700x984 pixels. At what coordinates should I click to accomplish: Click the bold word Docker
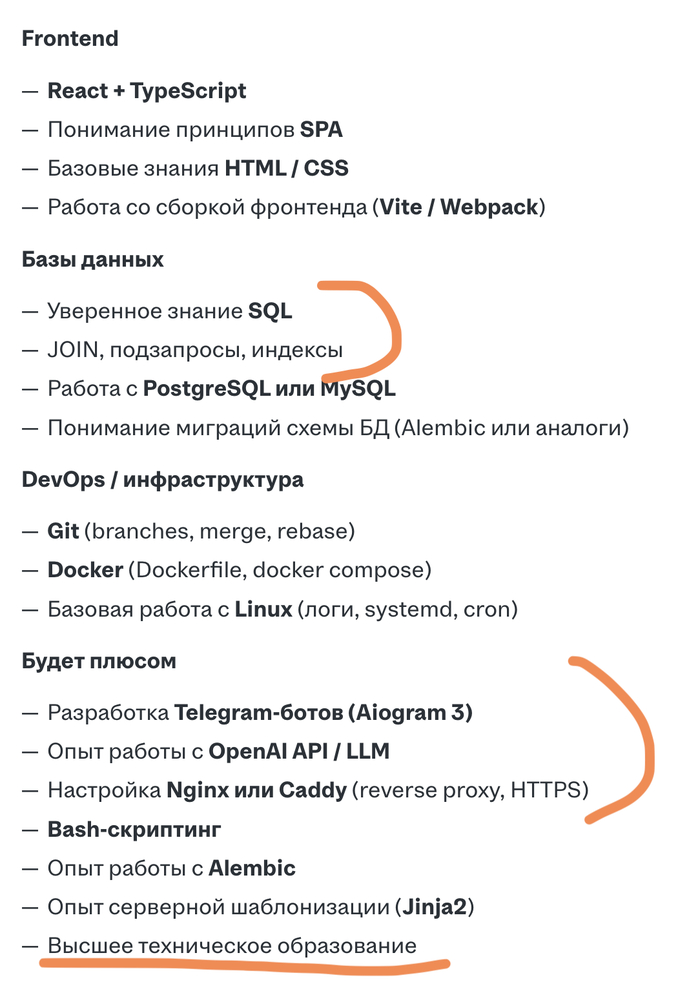click(x=85, y=570)
